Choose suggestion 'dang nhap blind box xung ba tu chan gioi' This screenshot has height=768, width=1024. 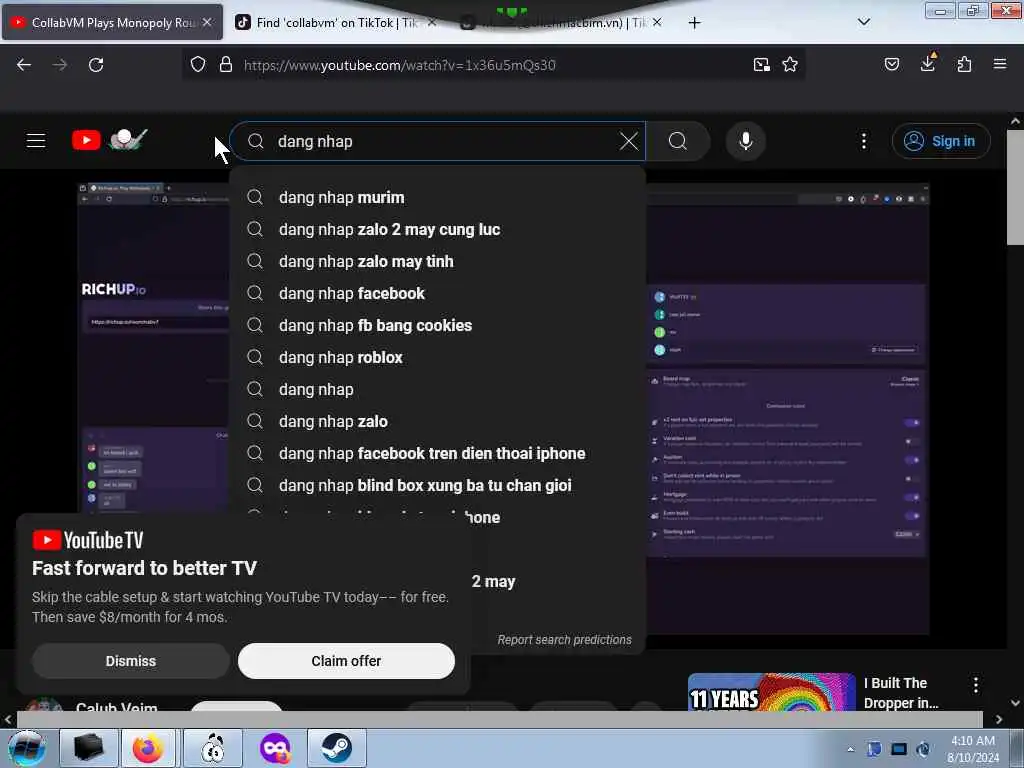(x=438, y=485)
